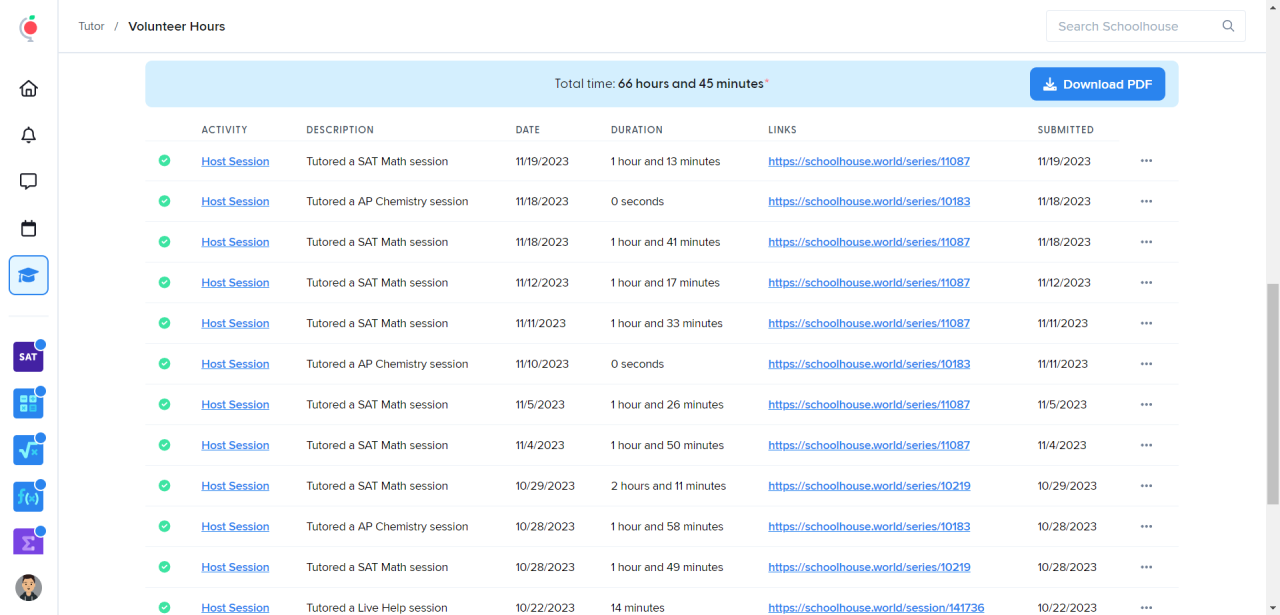Select the graduation cap tutor icon

coord(29,275)
